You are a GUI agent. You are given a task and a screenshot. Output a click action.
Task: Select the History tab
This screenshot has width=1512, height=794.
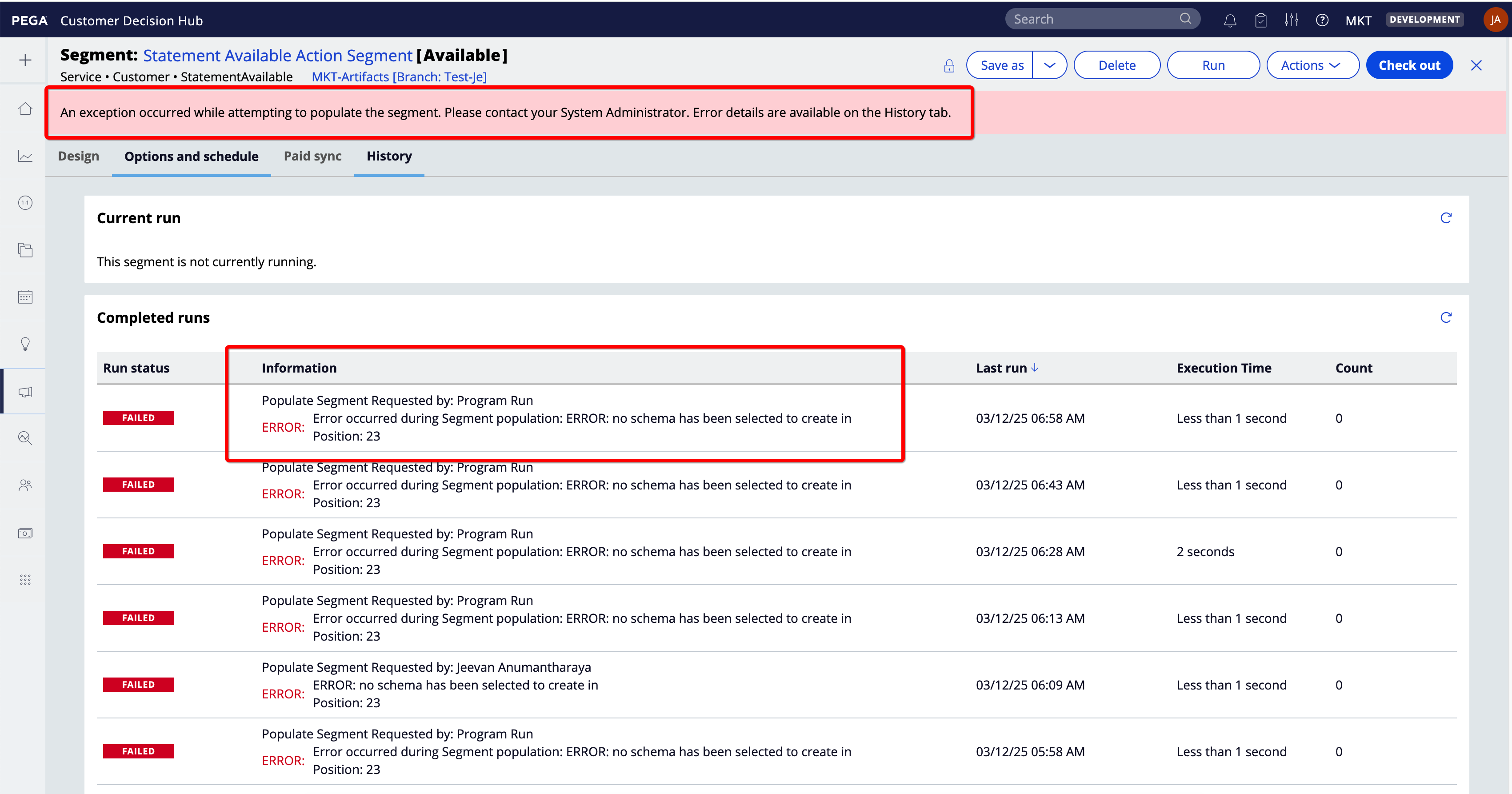pos(389,156)
